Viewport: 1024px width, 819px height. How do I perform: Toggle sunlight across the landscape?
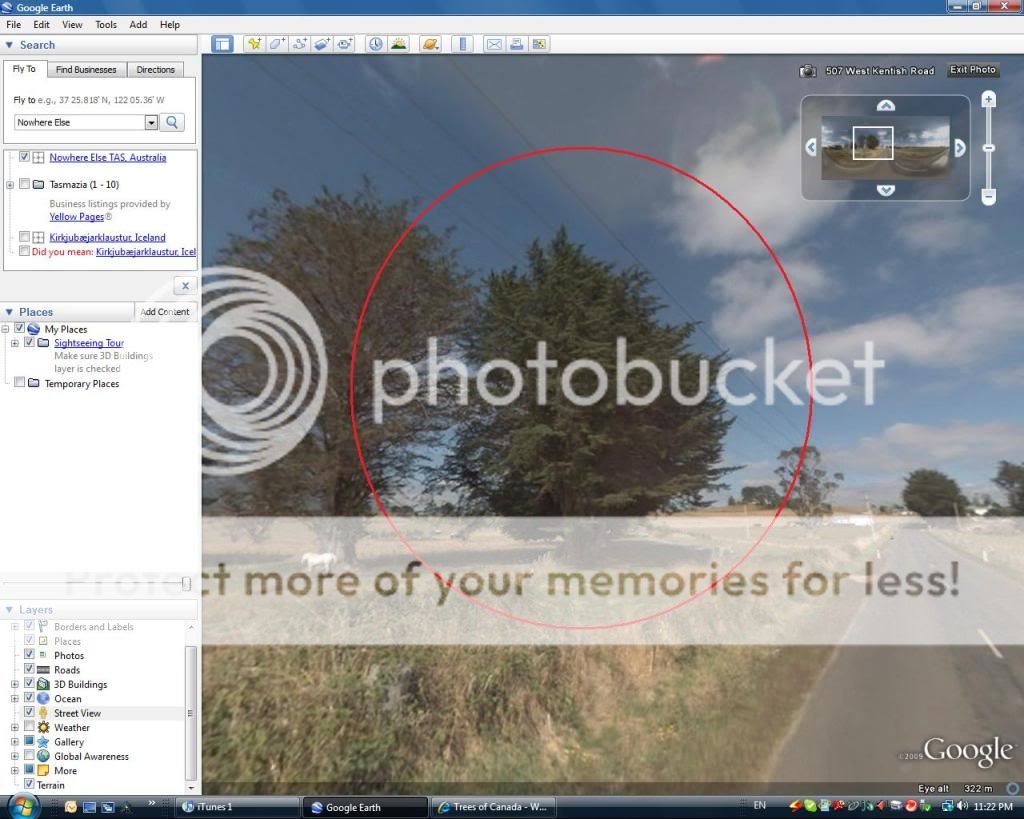pos(398,44)
